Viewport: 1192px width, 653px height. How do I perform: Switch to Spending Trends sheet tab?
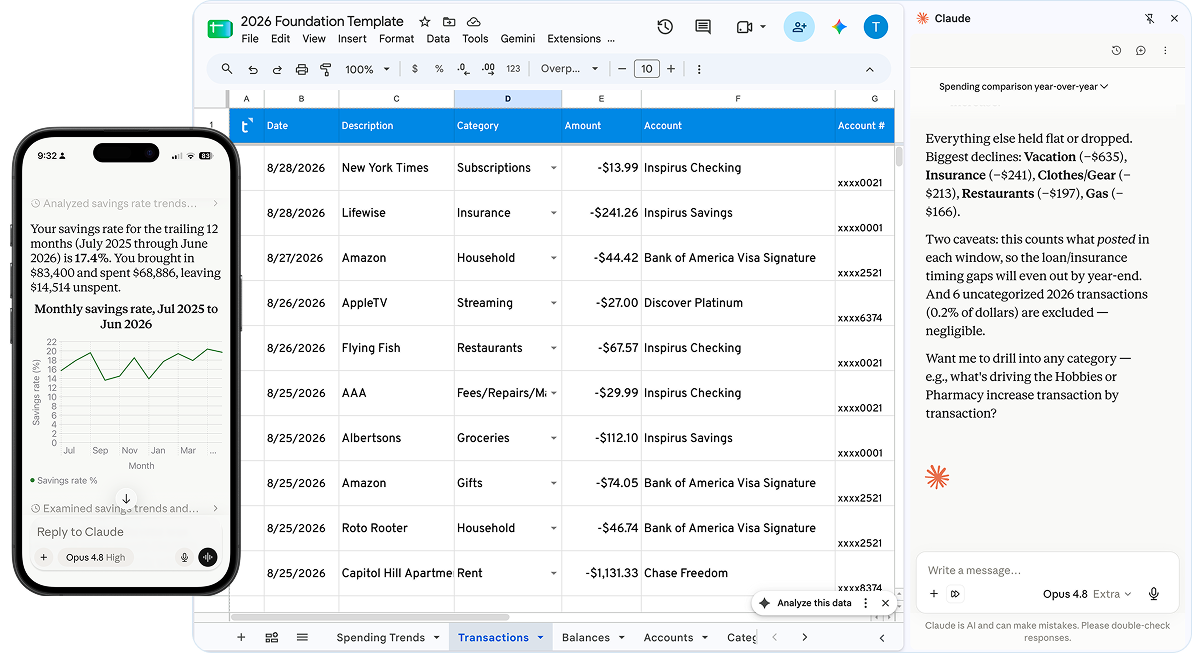click(x=388, y=637)
